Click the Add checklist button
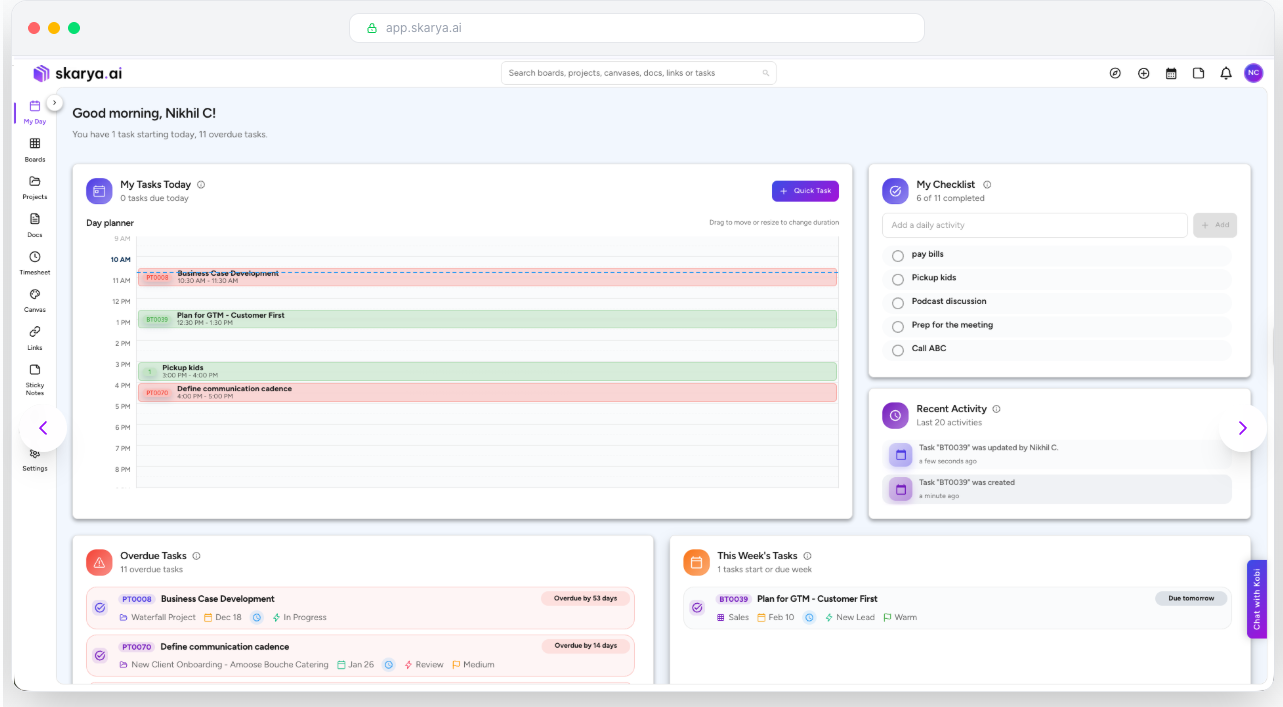 [x=1215, y=225]
